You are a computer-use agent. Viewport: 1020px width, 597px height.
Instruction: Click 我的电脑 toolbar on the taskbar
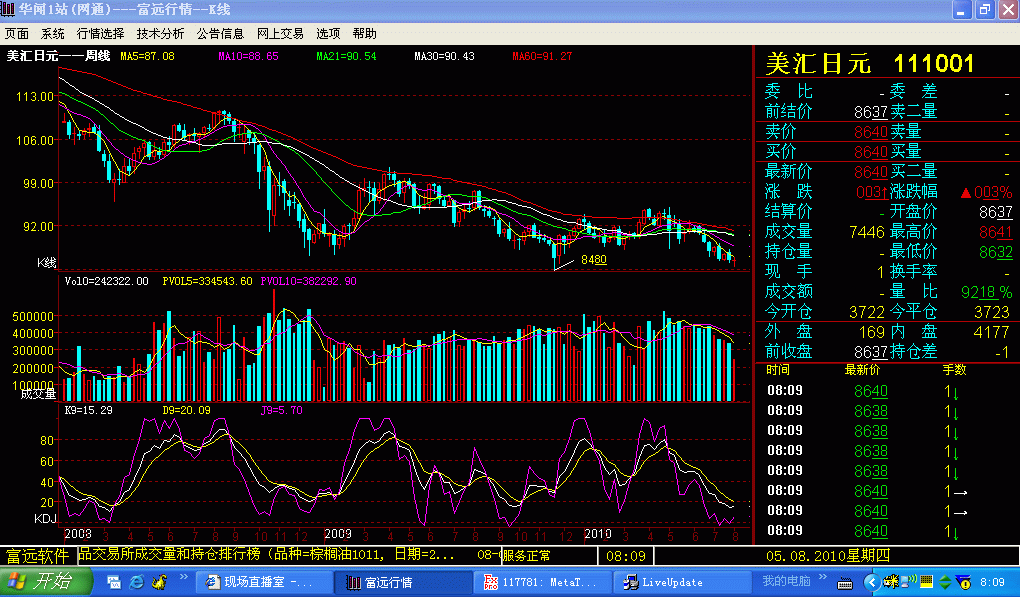(786, 581)
